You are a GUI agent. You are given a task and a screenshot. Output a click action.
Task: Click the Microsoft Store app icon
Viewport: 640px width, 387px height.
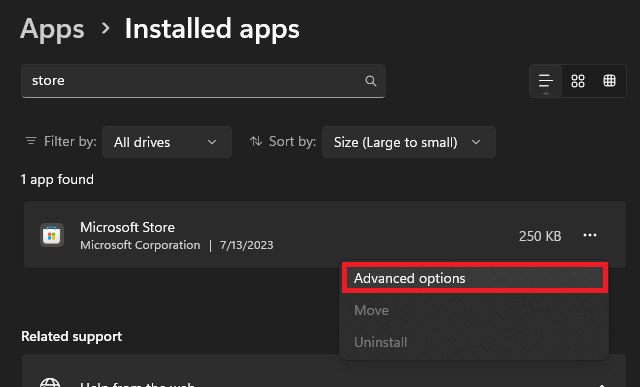[x=52, y=235]
